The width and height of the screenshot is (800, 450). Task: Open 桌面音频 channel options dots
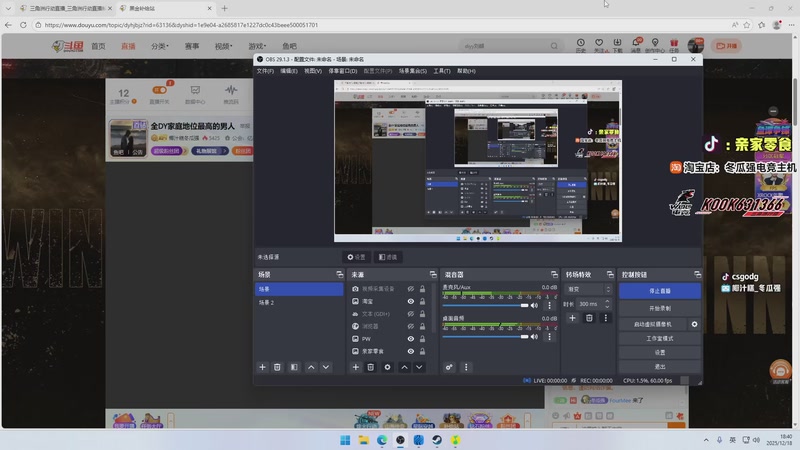pos(549,337)
